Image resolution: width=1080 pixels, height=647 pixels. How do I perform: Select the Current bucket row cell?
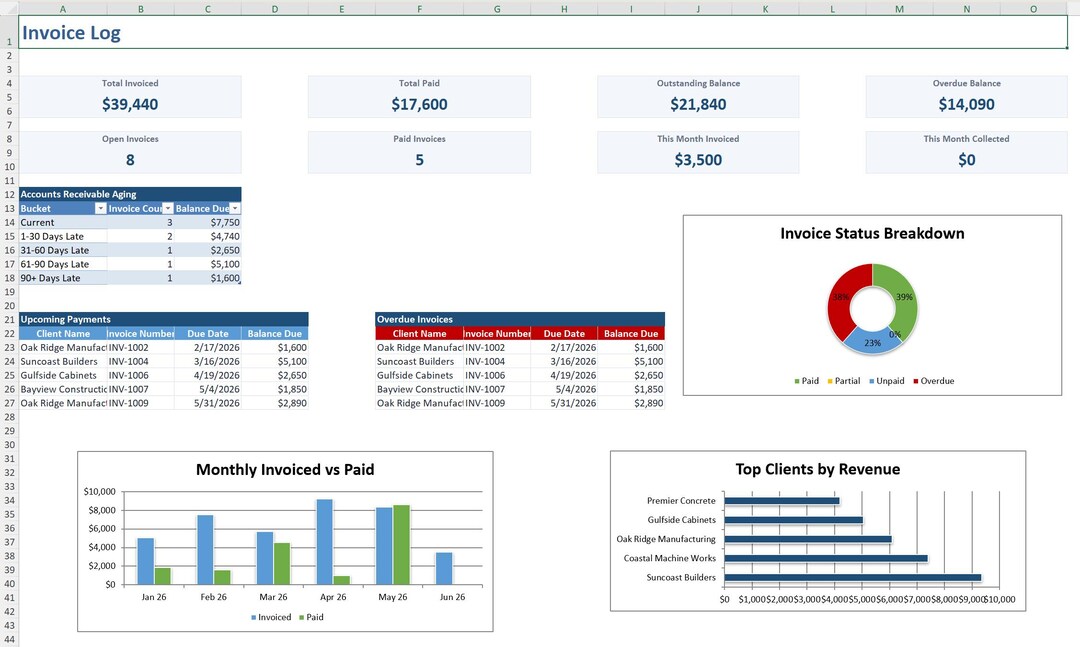[63, 223]
